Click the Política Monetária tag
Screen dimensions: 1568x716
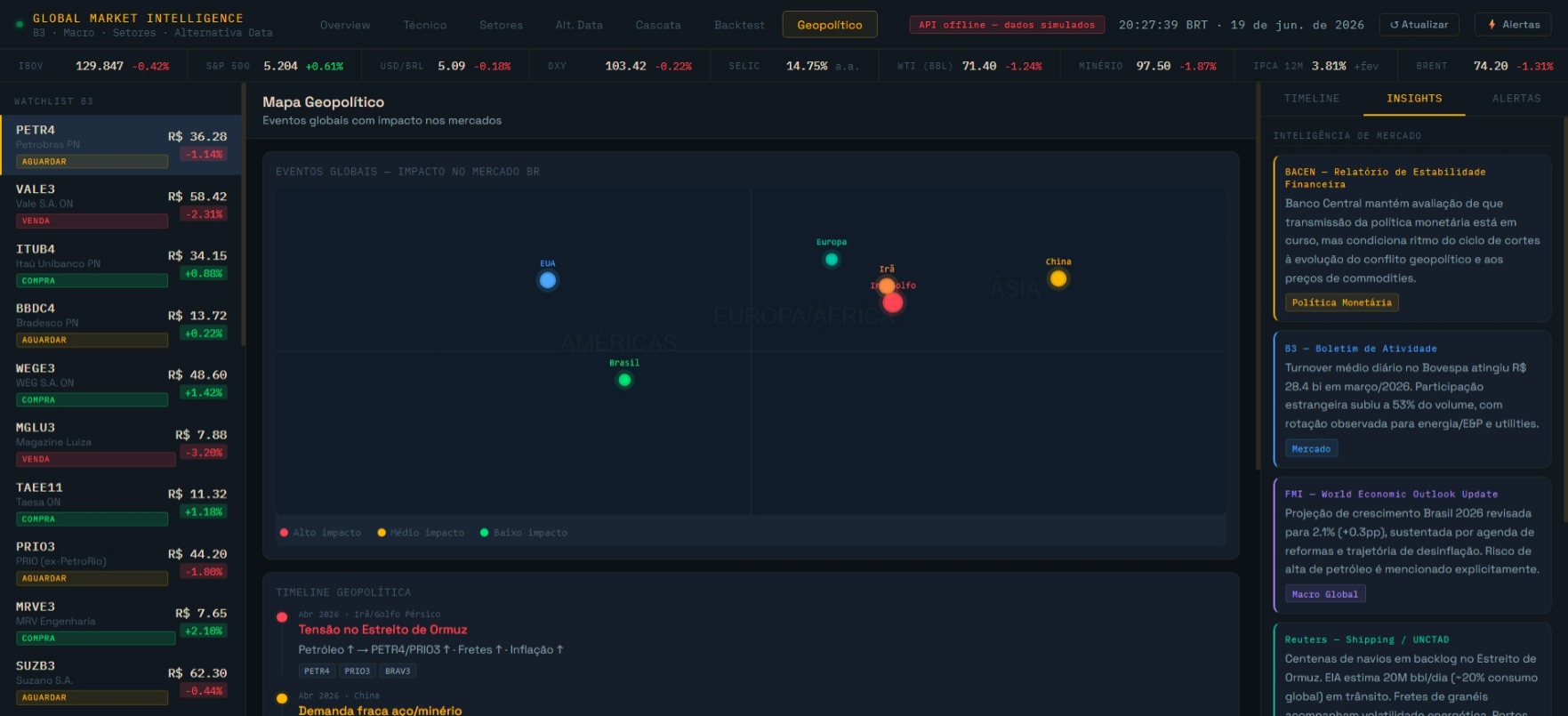(x=1341, y=302)
